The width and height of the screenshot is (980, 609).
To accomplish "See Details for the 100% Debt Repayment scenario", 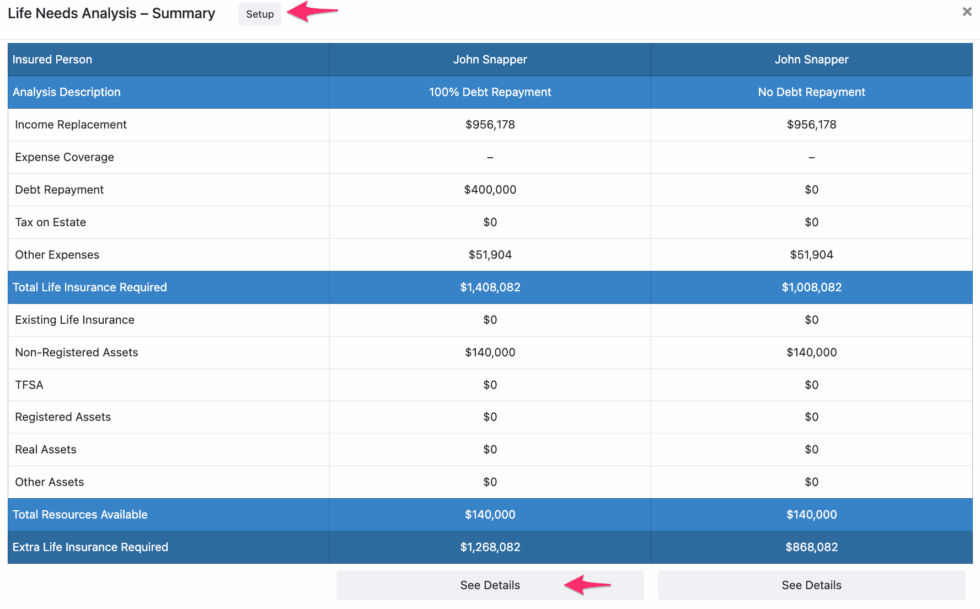I will pyautogui.click(x=490, y=585).
